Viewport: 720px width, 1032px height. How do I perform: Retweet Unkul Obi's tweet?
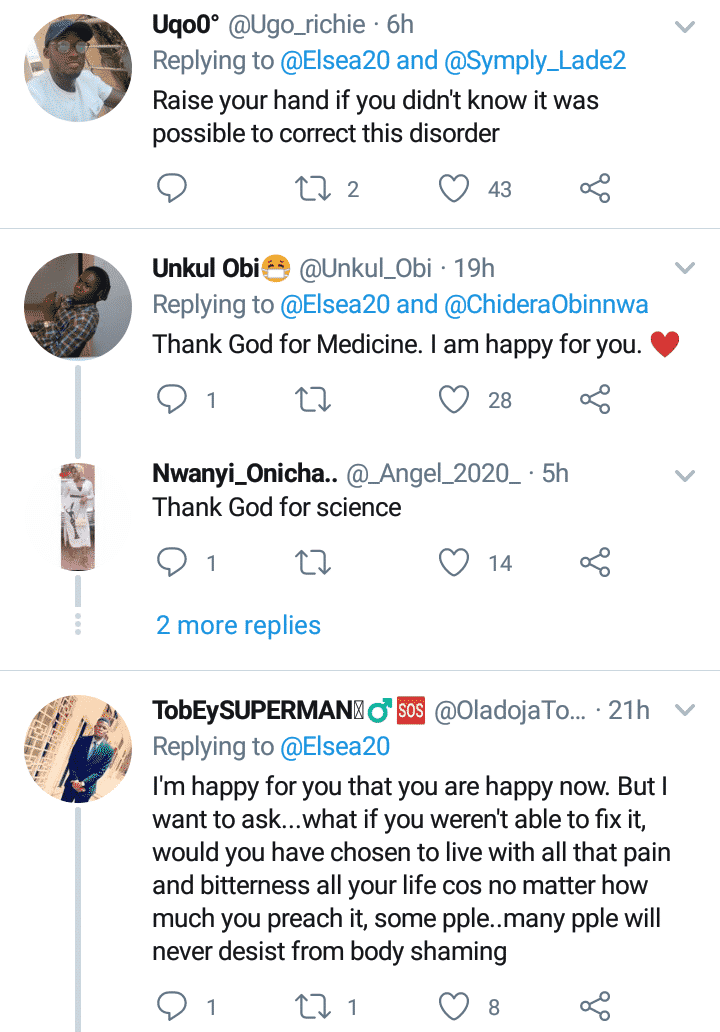(315, 400)
